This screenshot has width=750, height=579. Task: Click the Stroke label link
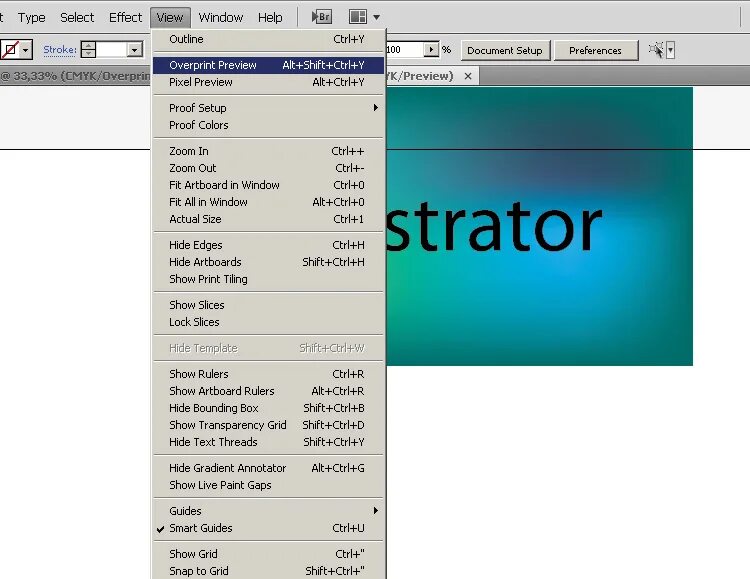60,49
